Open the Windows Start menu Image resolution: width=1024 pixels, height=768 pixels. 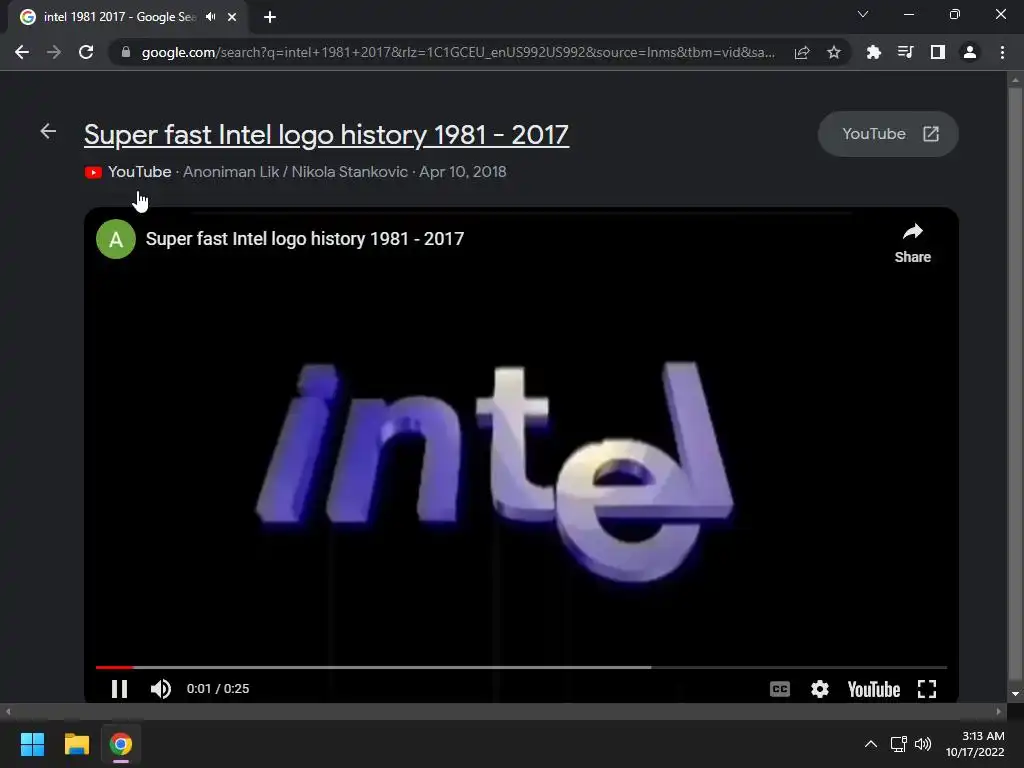32,744
